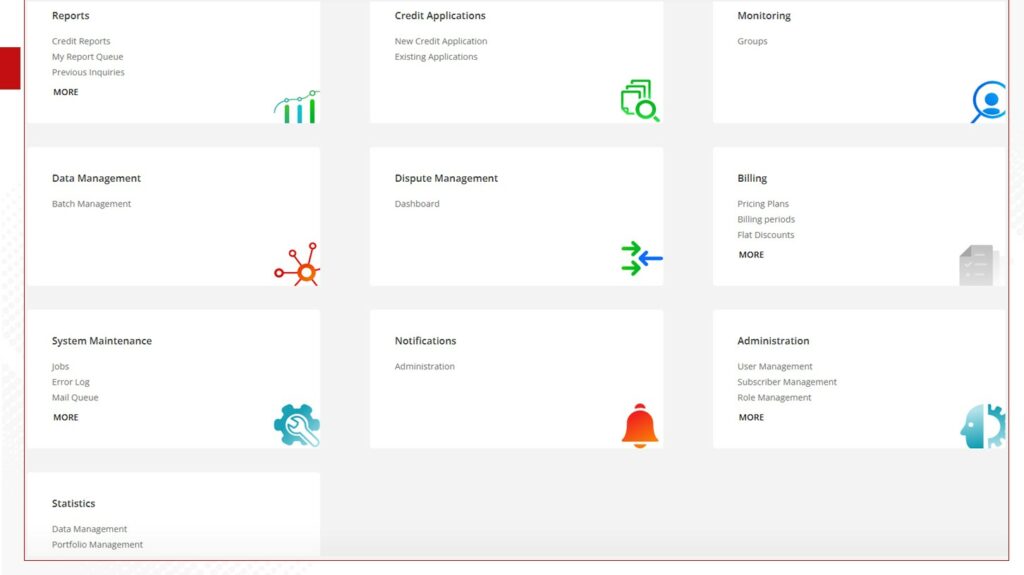Click the Dispute Management arrows icon
This screenshot has height=575, width=1024.
pos(641,259)
